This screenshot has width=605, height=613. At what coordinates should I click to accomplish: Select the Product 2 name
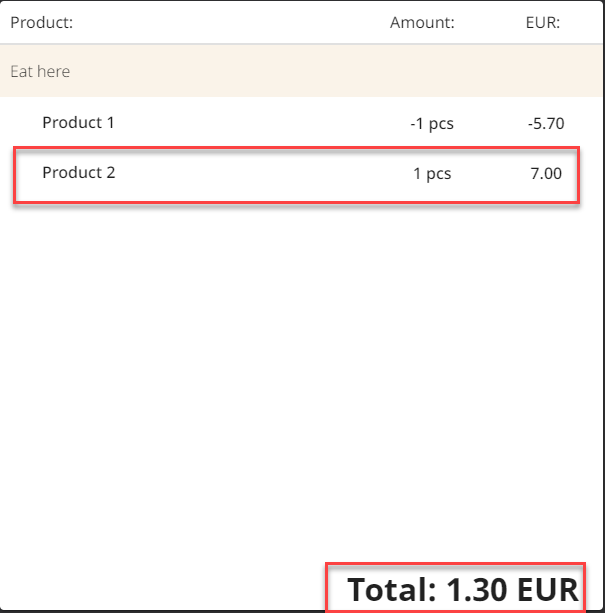[78, 173]
